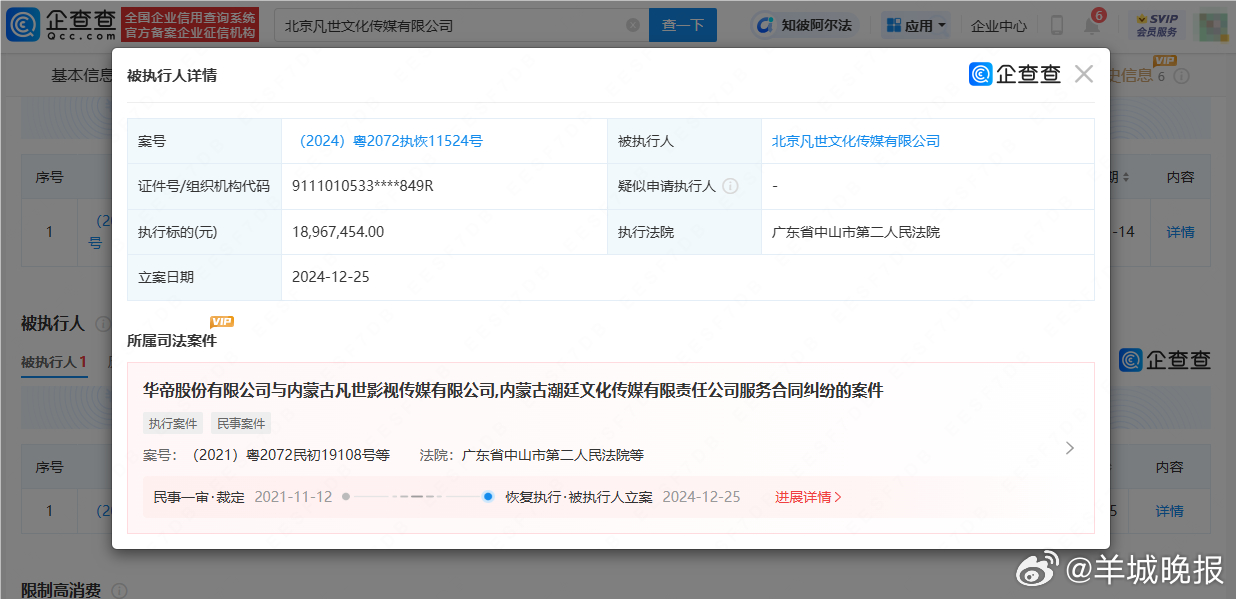Click the 企查查 logo in dialog header

click(1014, 74)
